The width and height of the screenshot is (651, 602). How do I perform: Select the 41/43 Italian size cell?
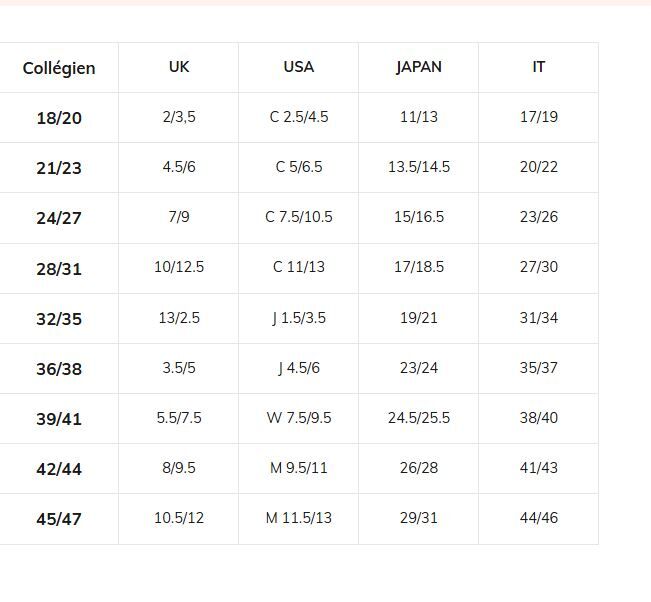pyautogui.click(x=539, y=468)
